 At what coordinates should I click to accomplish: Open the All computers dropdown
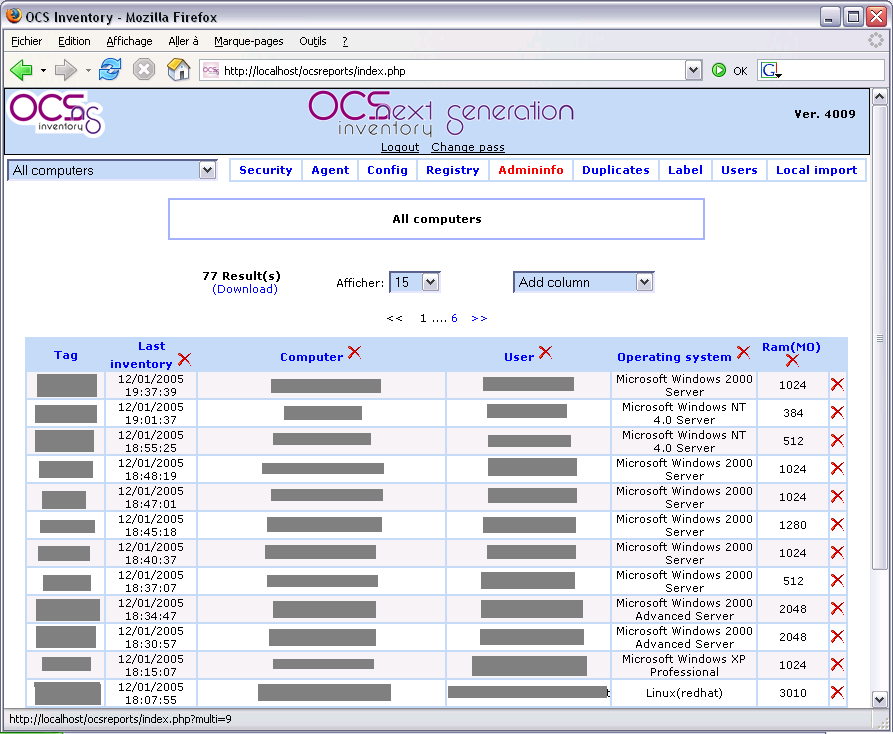coord(112,170)
